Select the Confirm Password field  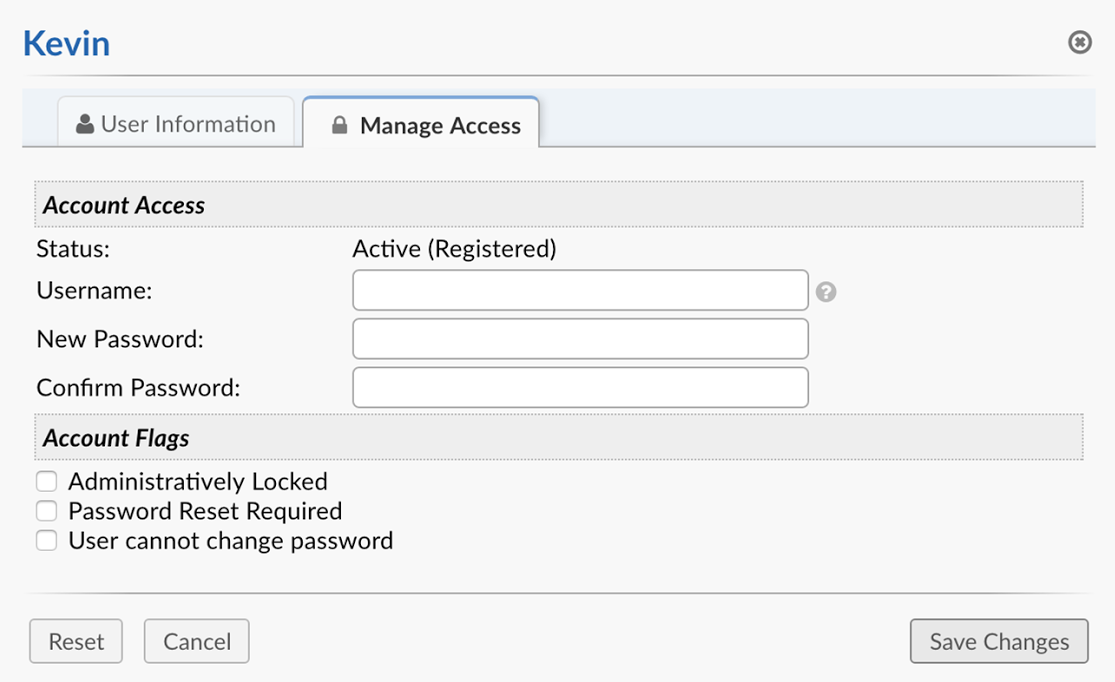(580, 387)
